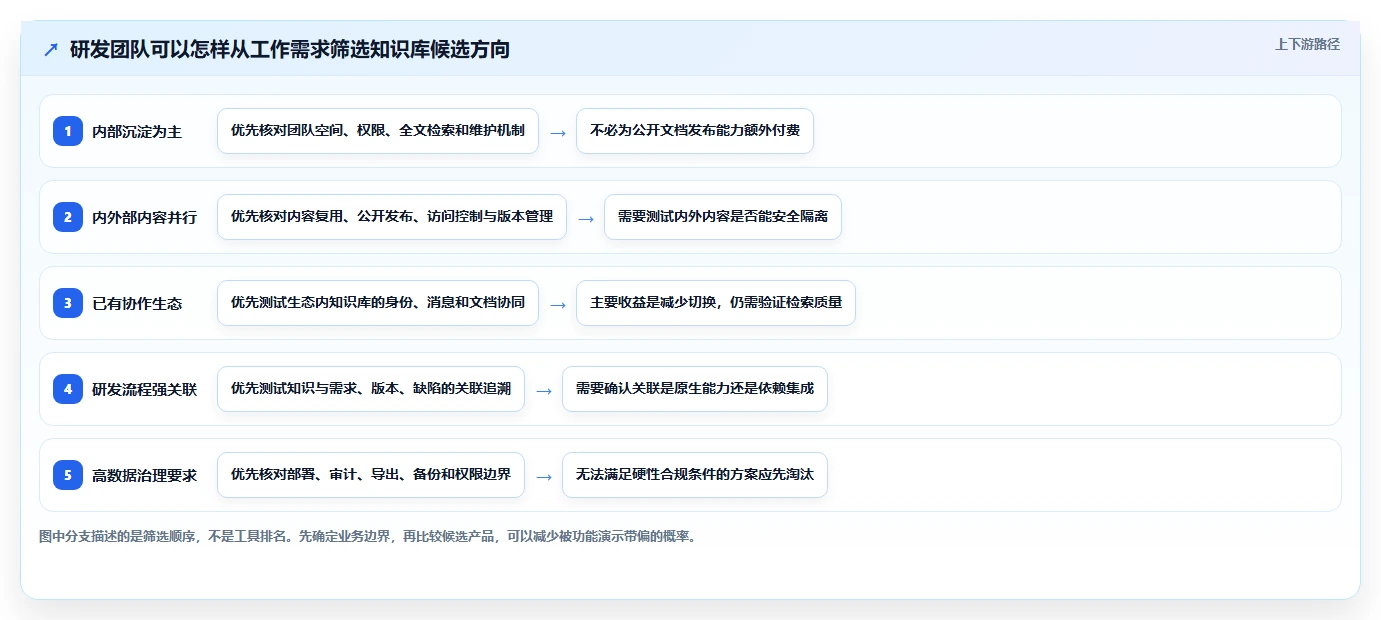Click the arrow icon beside the title
The image size is (1381, 620).
point(51,49)
